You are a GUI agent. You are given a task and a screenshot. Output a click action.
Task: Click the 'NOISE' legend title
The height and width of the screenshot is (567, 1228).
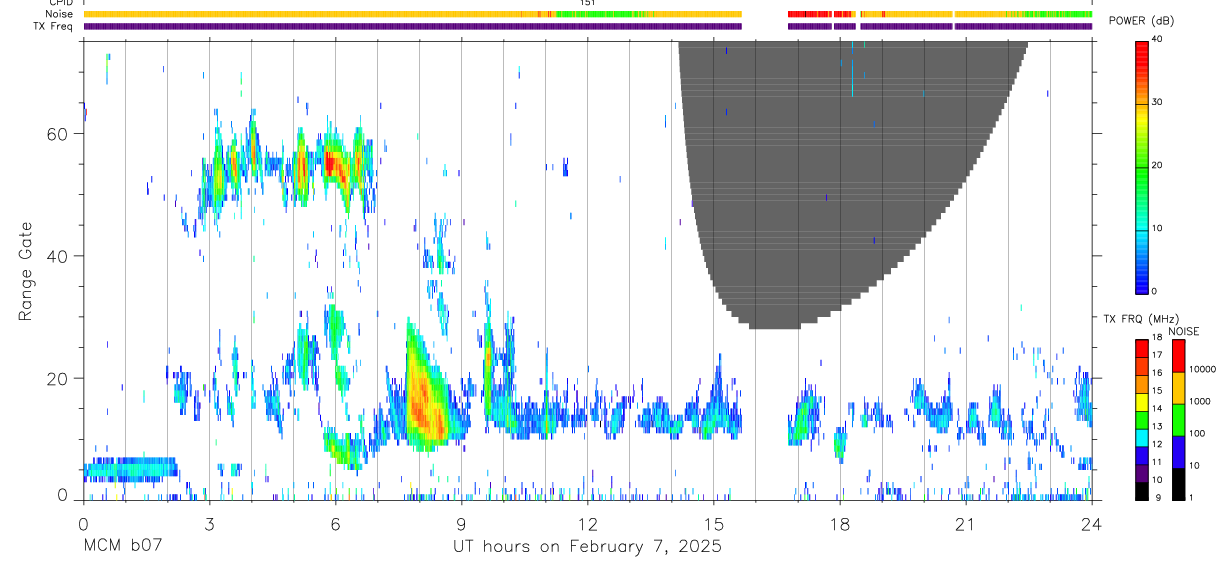pos(1183,331)
